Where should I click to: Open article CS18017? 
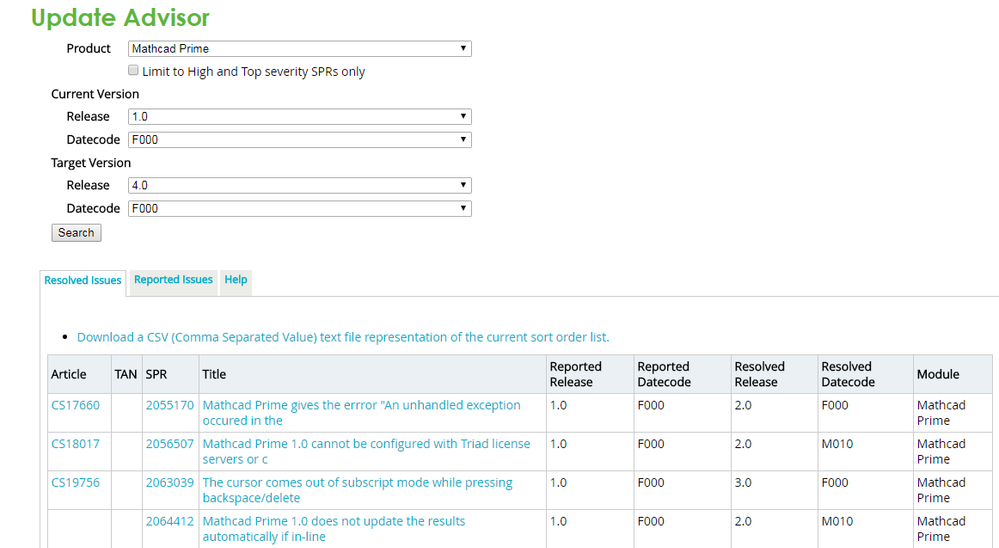tap(75, 444)
